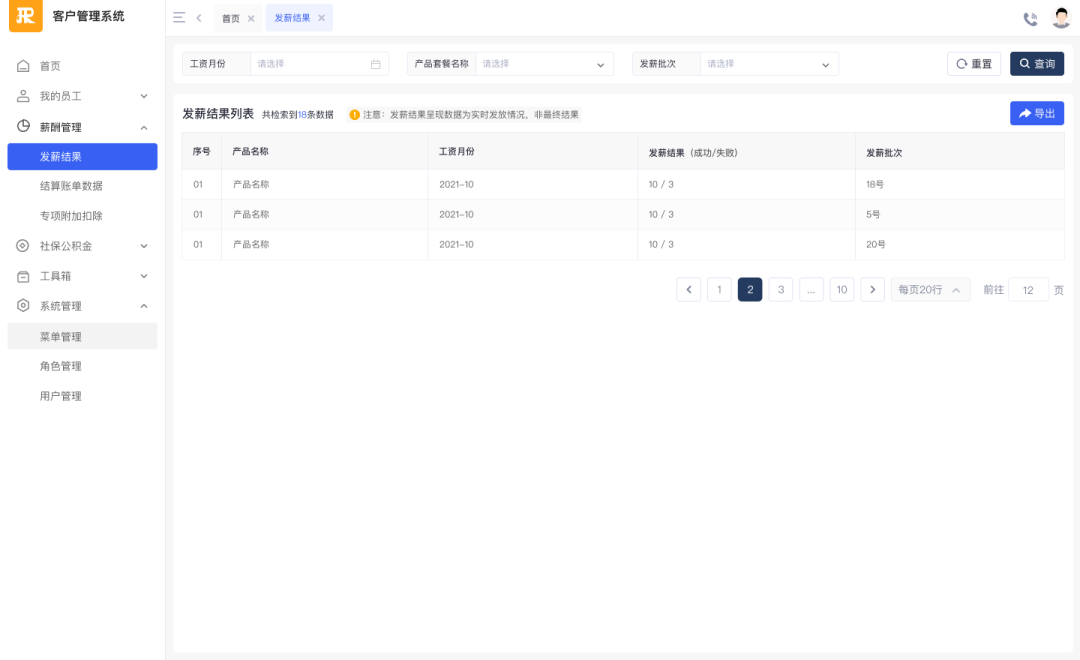Click the 前往 page number input field
This screenshot has height=660, width=1080.
[x=1028, y=289]
